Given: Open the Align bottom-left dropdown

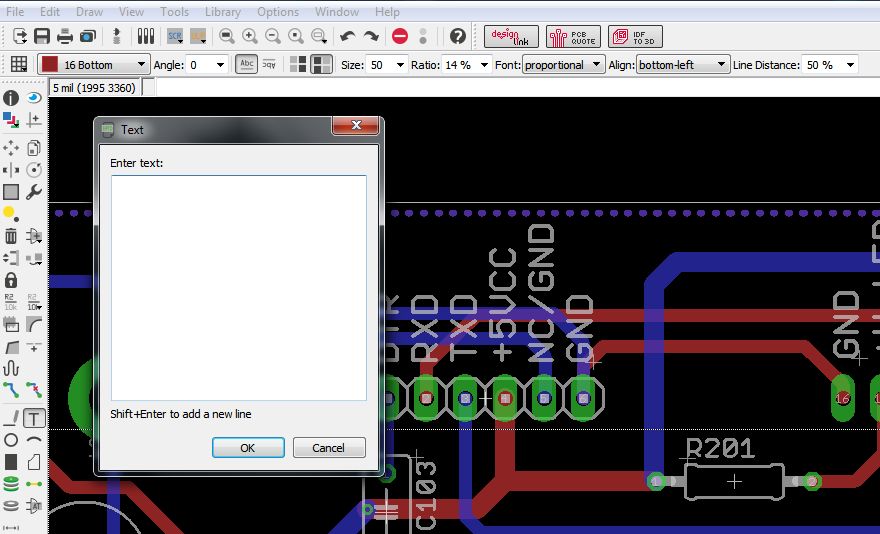Looking at the screenshot, I should click(682, 64).
